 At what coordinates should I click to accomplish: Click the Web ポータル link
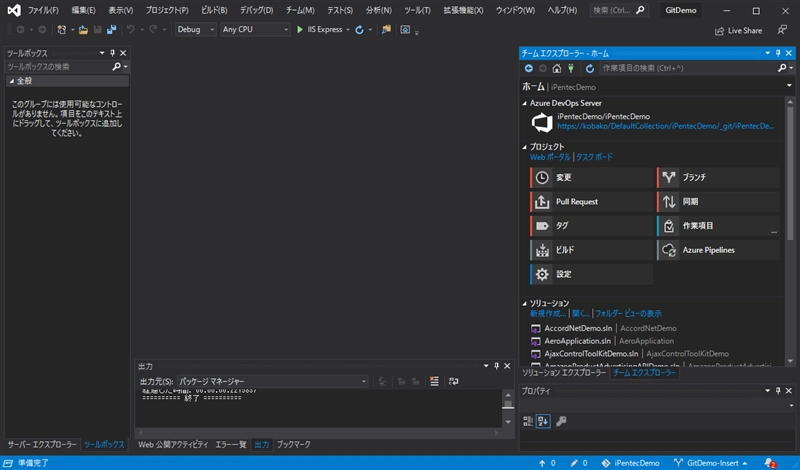(550, 157)
